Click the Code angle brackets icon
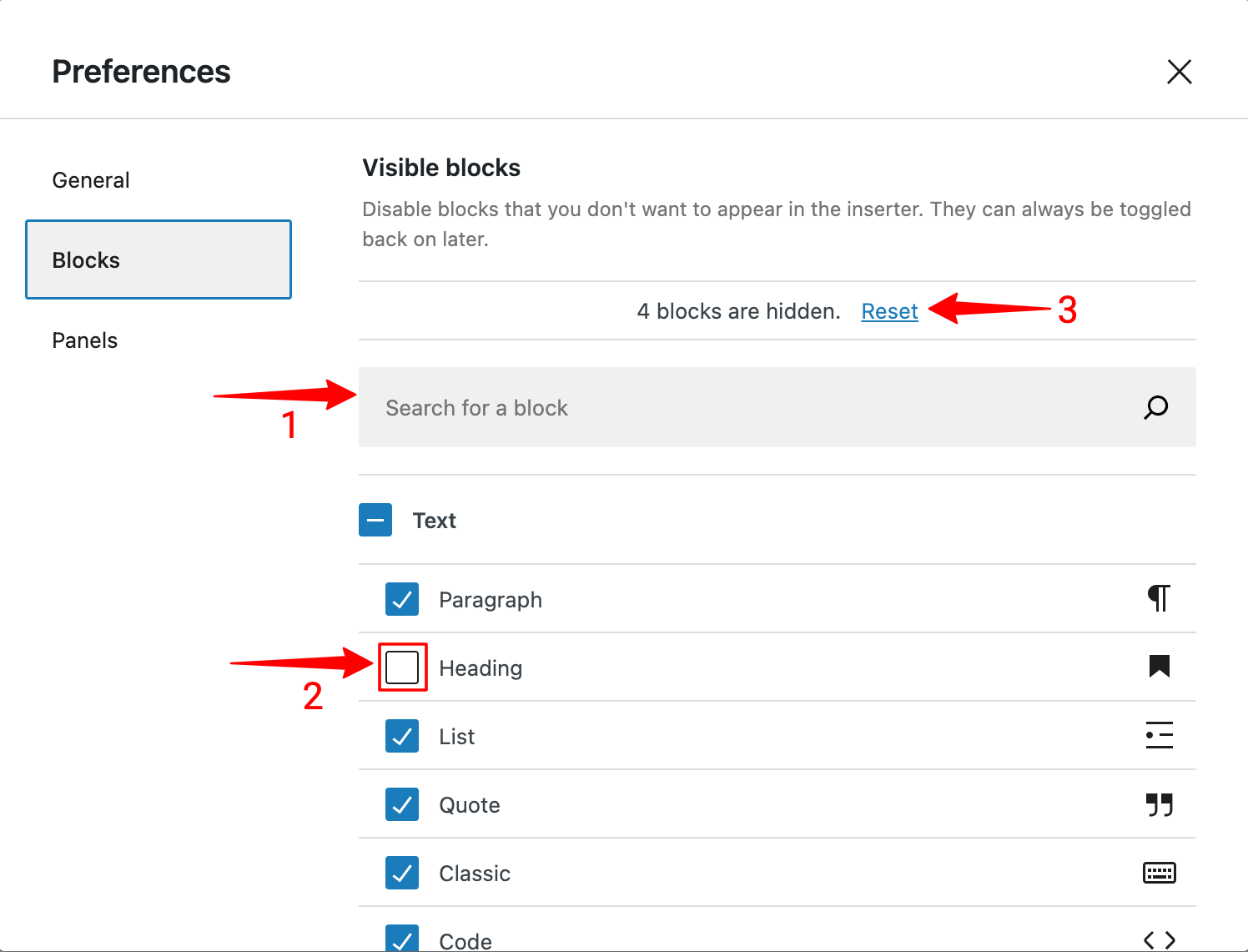 1159,940
